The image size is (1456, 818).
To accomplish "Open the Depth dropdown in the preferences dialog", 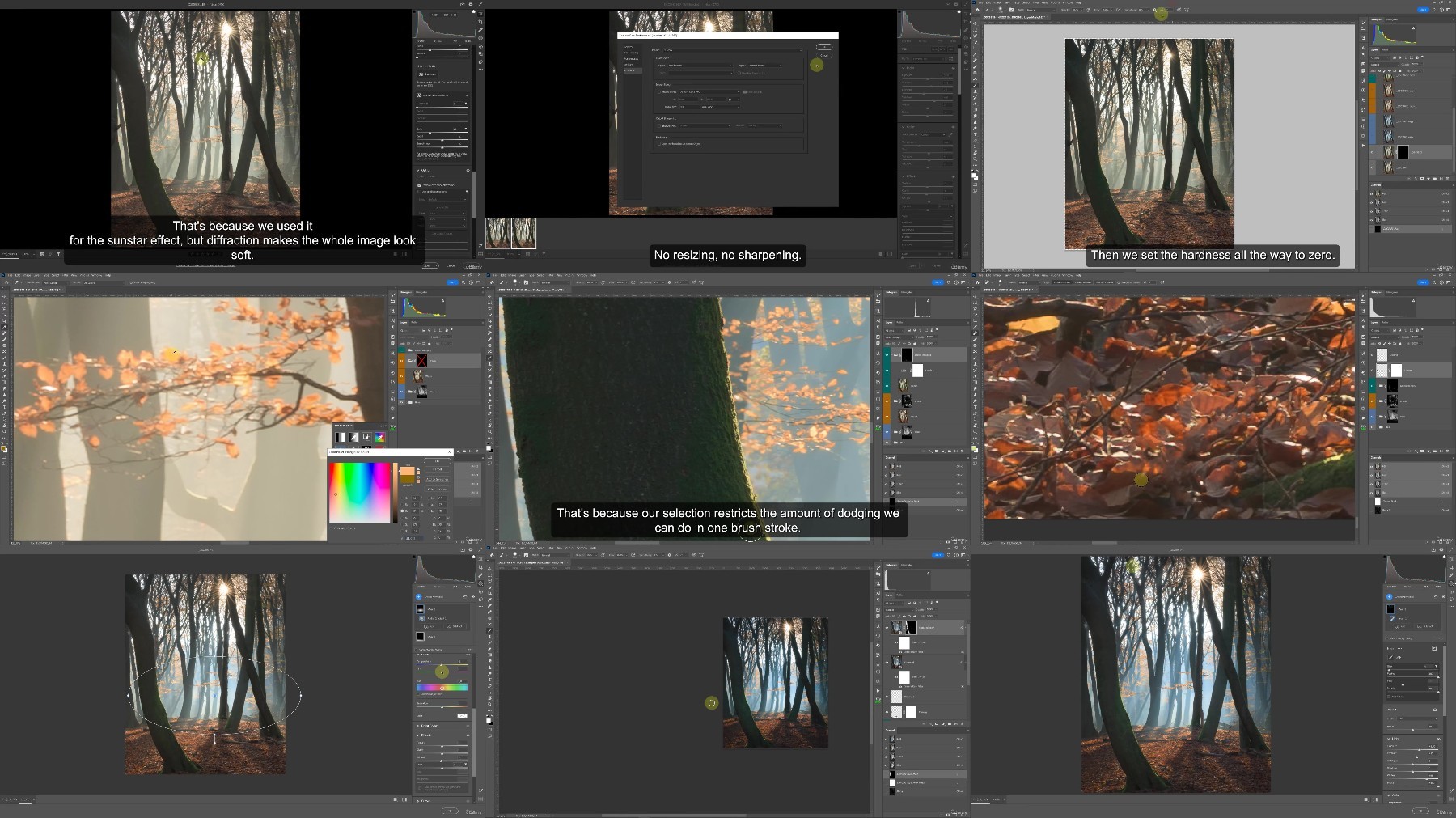I will pos(765,66).
